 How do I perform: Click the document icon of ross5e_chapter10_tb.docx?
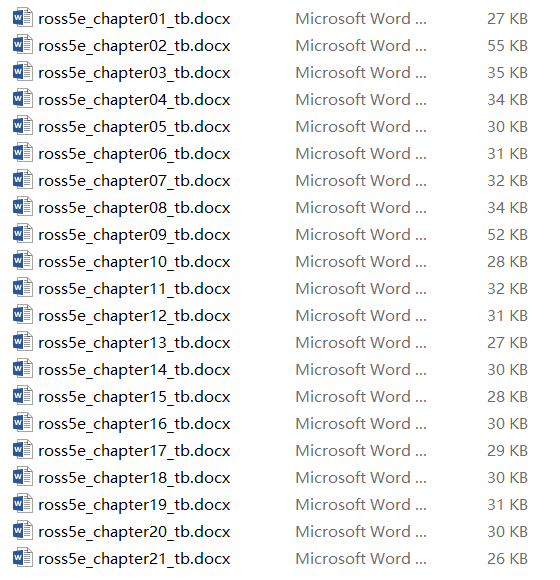click(23, 261)
